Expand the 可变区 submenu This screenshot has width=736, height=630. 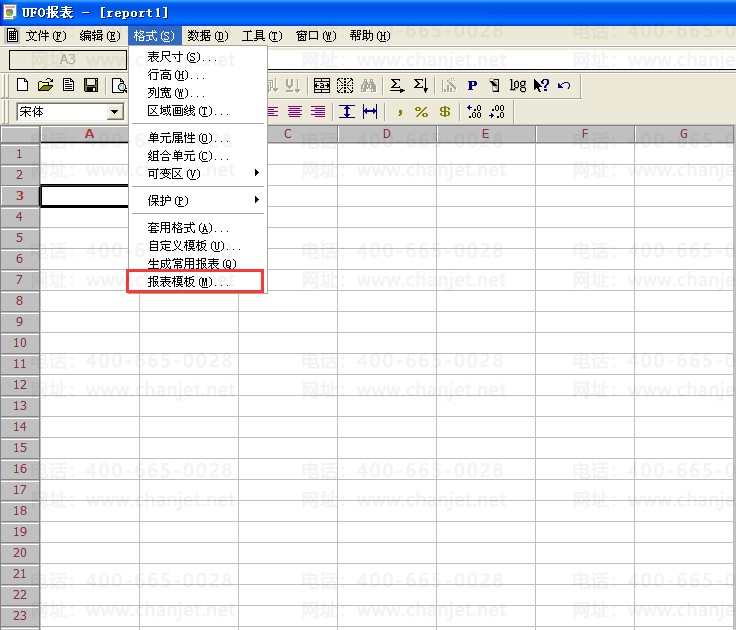pos(197,173)
